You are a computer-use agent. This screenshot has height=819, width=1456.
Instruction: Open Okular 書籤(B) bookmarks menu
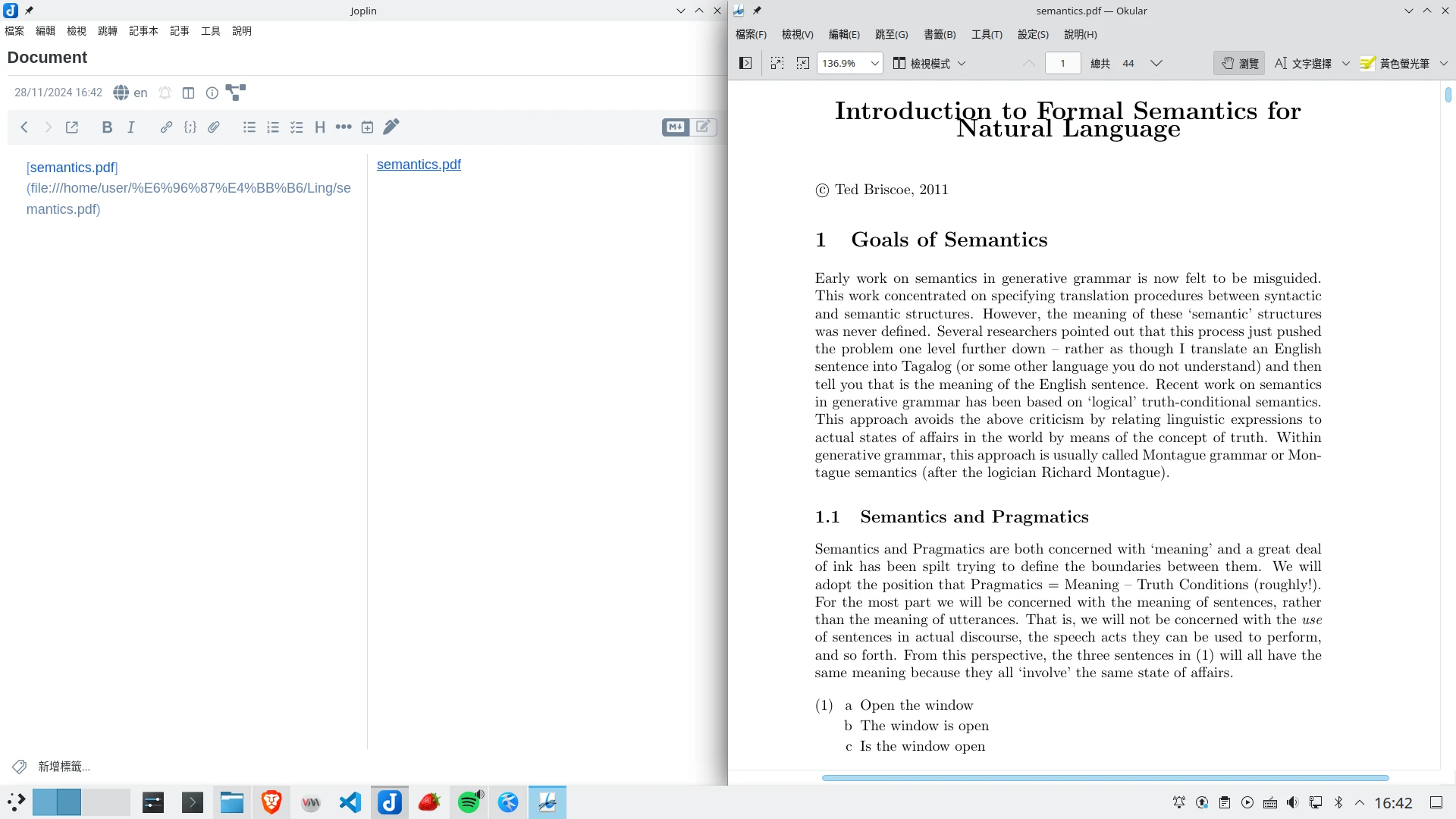[940, 35]
